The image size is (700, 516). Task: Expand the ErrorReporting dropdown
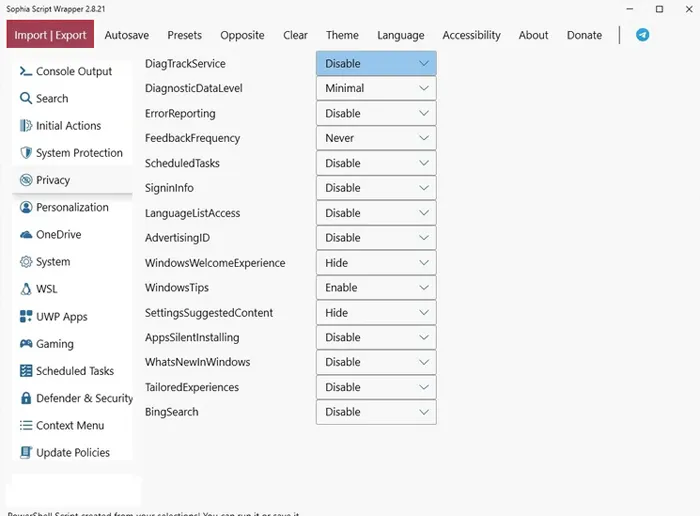(x=376, y=113)
